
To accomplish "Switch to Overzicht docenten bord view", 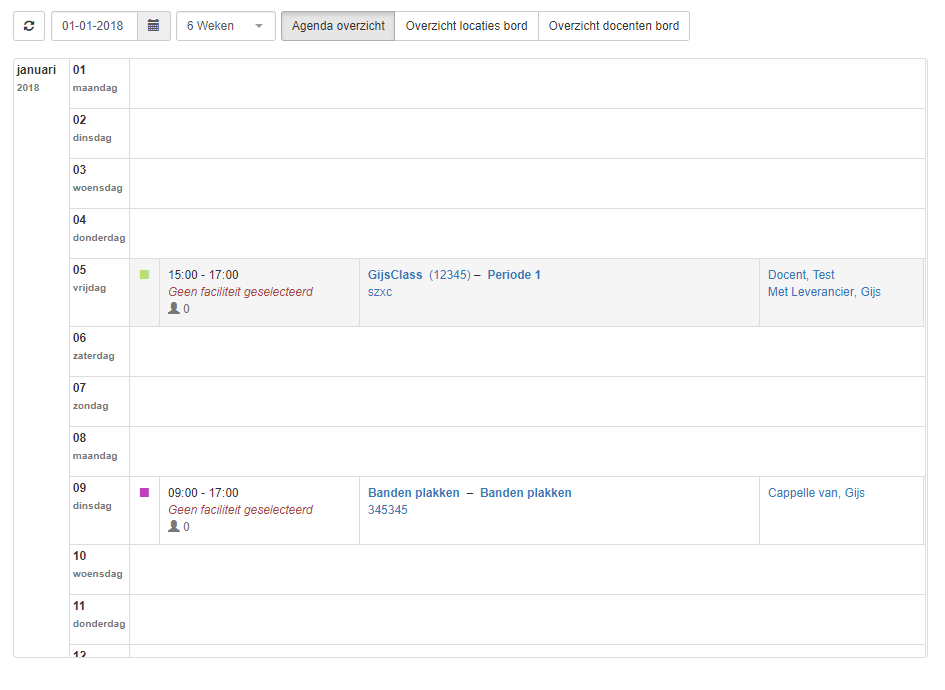I will click(613, 26).
